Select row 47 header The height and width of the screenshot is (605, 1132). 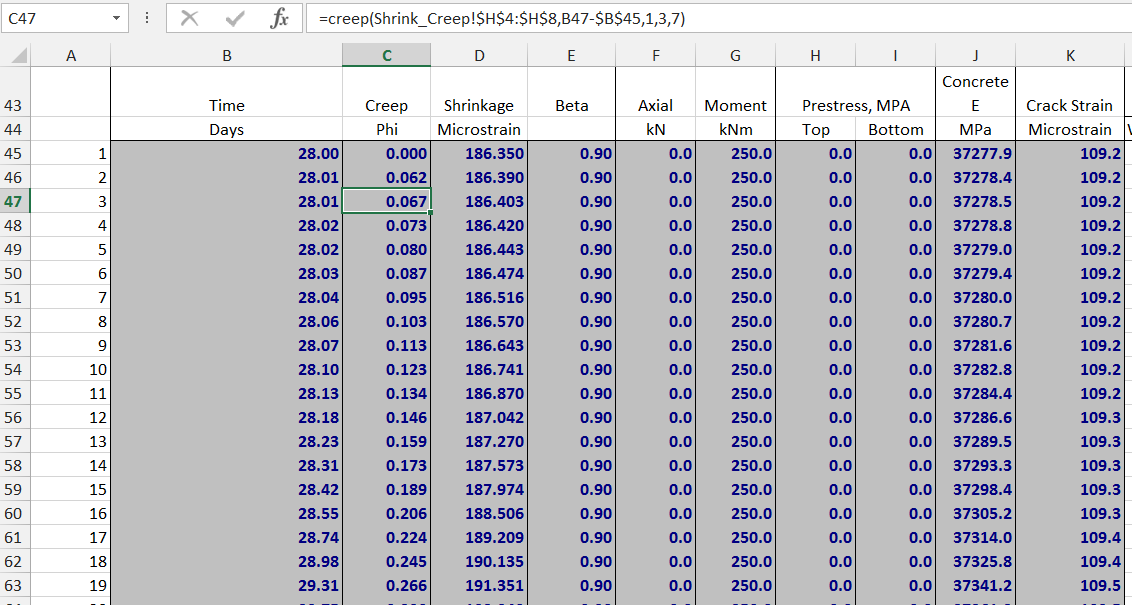pyautogui.click(x=15, y=201)
